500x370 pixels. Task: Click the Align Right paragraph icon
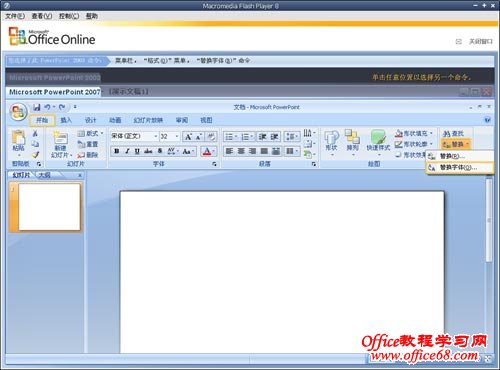pos(253,151)
